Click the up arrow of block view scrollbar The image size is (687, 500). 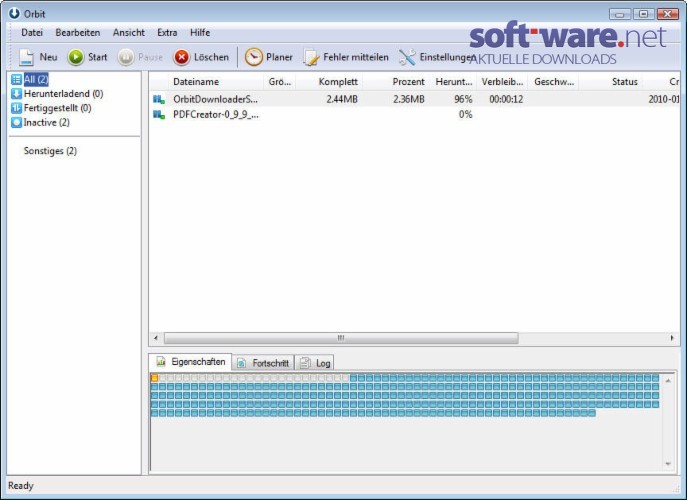[668, 381]
